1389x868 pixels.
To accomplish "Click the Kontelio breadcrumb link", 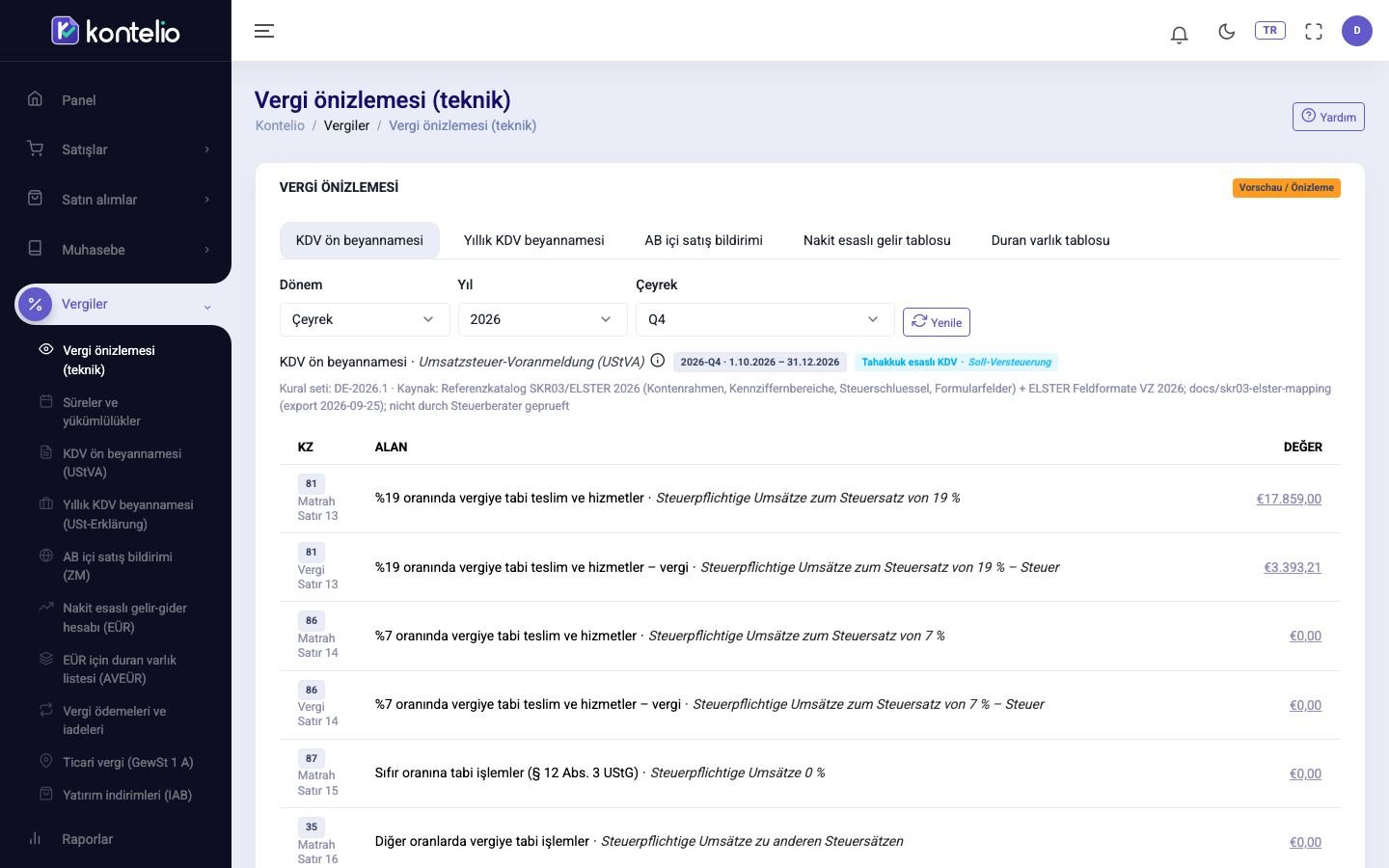I will click(280, 125).
